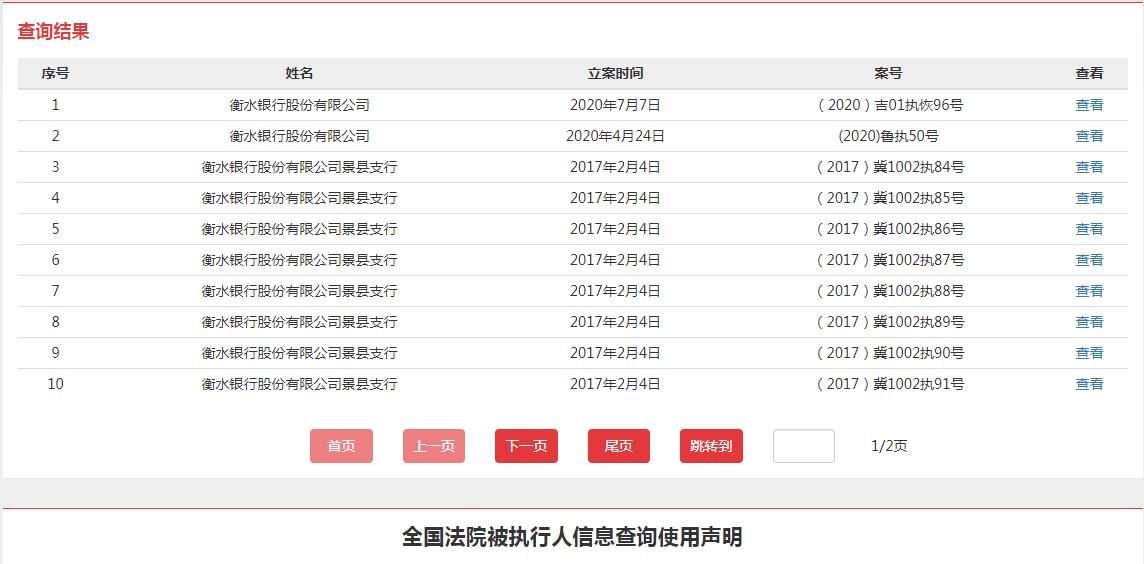The image size is (1144, 564).
Task: Click the 跳转到 jump button
Action: coord(711,446)
